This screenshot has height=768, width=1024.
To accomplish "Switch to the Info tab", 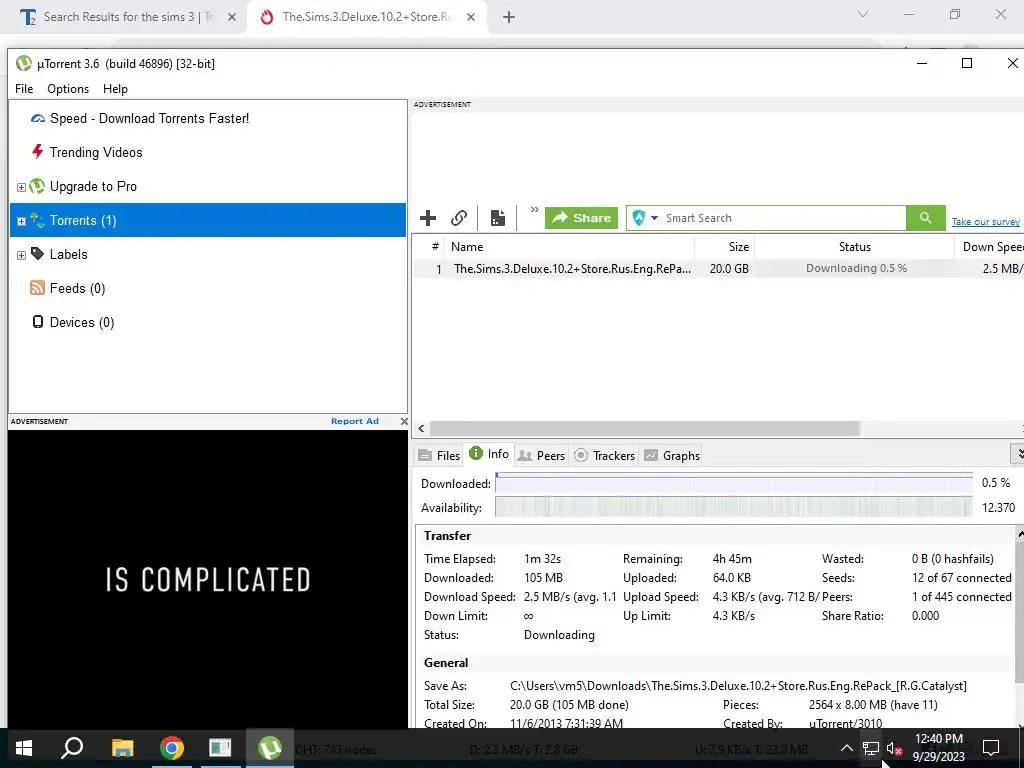I will pos(488,454).
